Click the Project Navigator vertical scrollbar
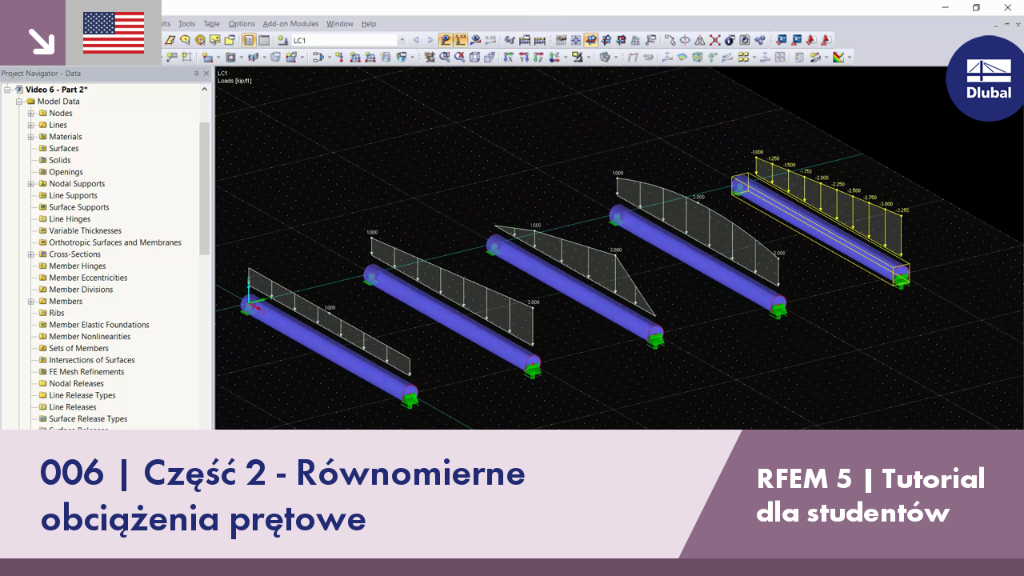Viewport: 1024px width, 576px height. coord(204,189)
